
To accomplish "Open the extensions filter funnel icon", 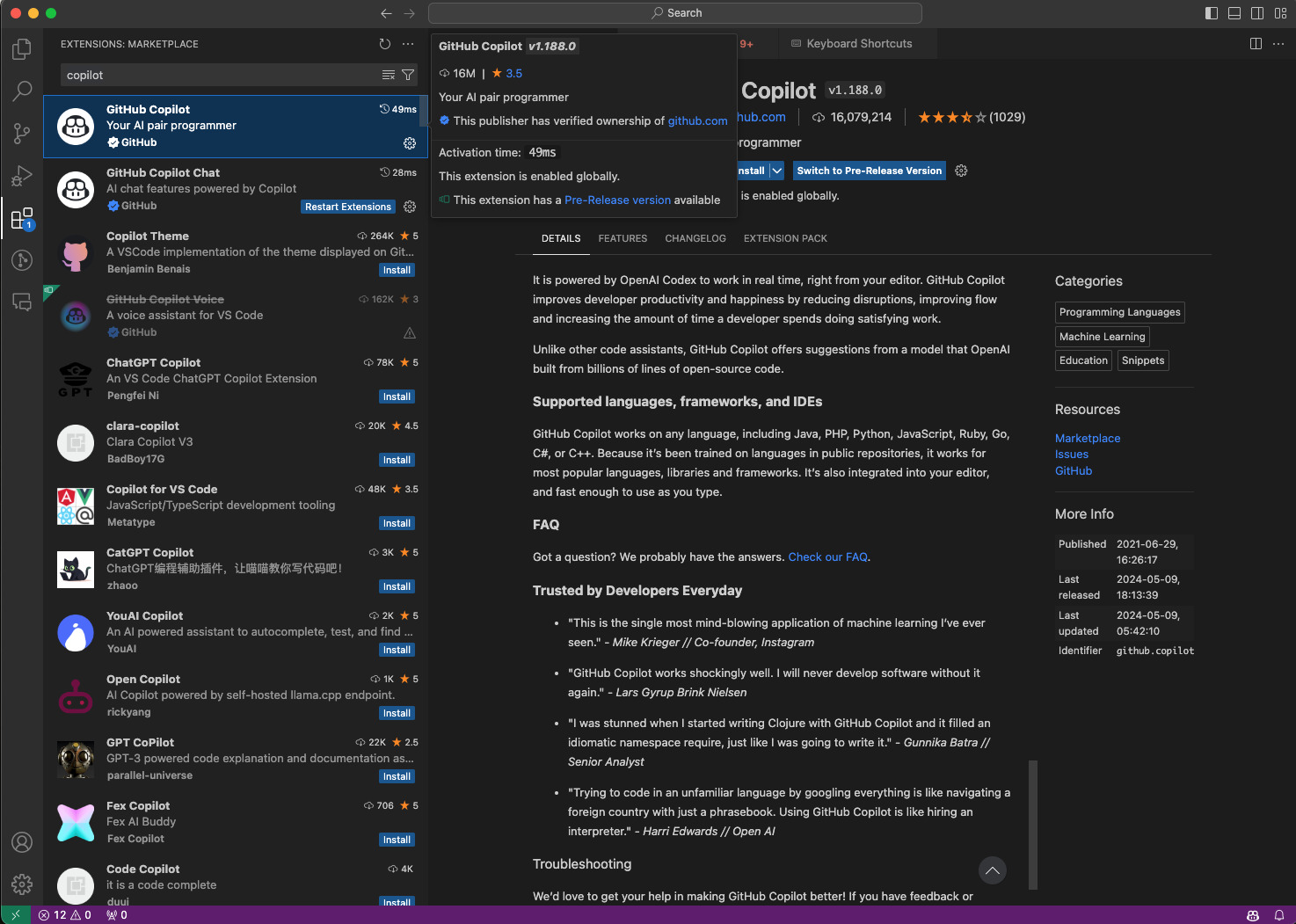I will pos(407,75).
